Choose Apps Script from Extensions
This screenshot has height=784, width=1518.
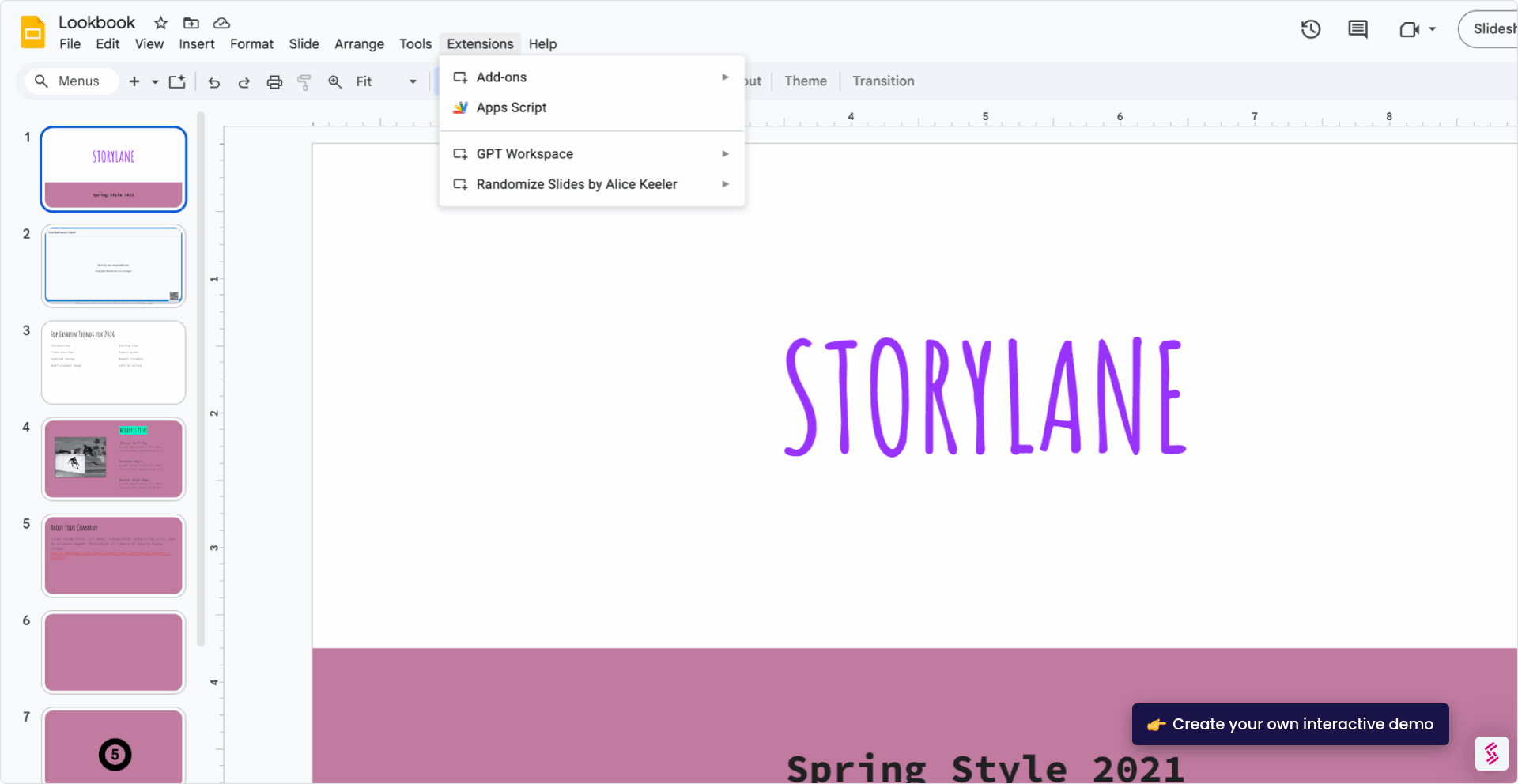592,107
